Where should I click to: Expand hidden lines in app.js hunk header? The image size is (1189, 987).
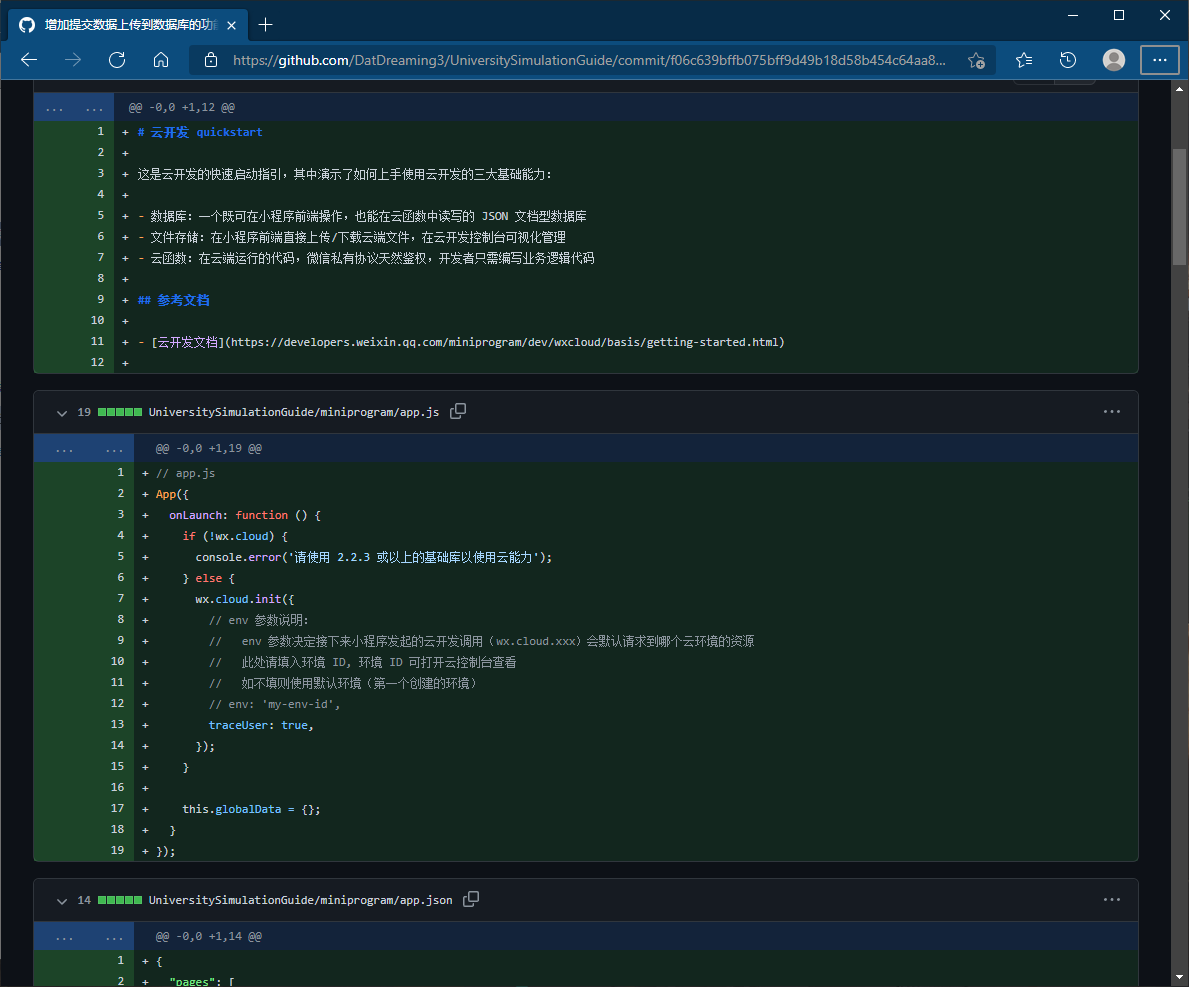pos(83,449)
